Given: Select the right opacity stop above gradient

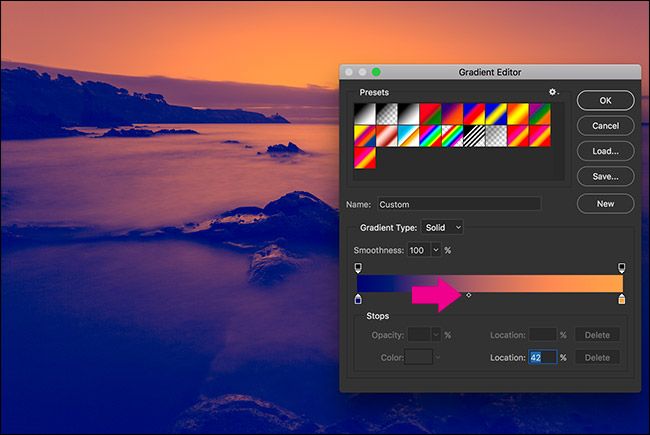Looking at the screenshot, I should point(621,267).
